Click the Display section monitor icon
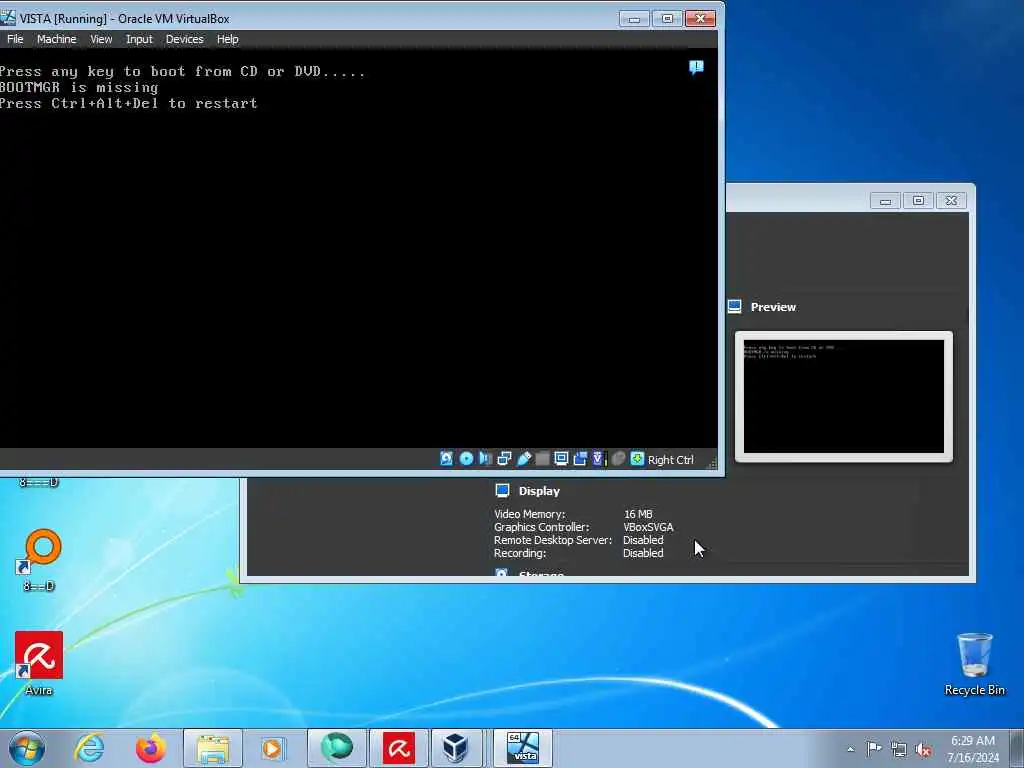The image size is (1024, 768). tap(502, 490)
